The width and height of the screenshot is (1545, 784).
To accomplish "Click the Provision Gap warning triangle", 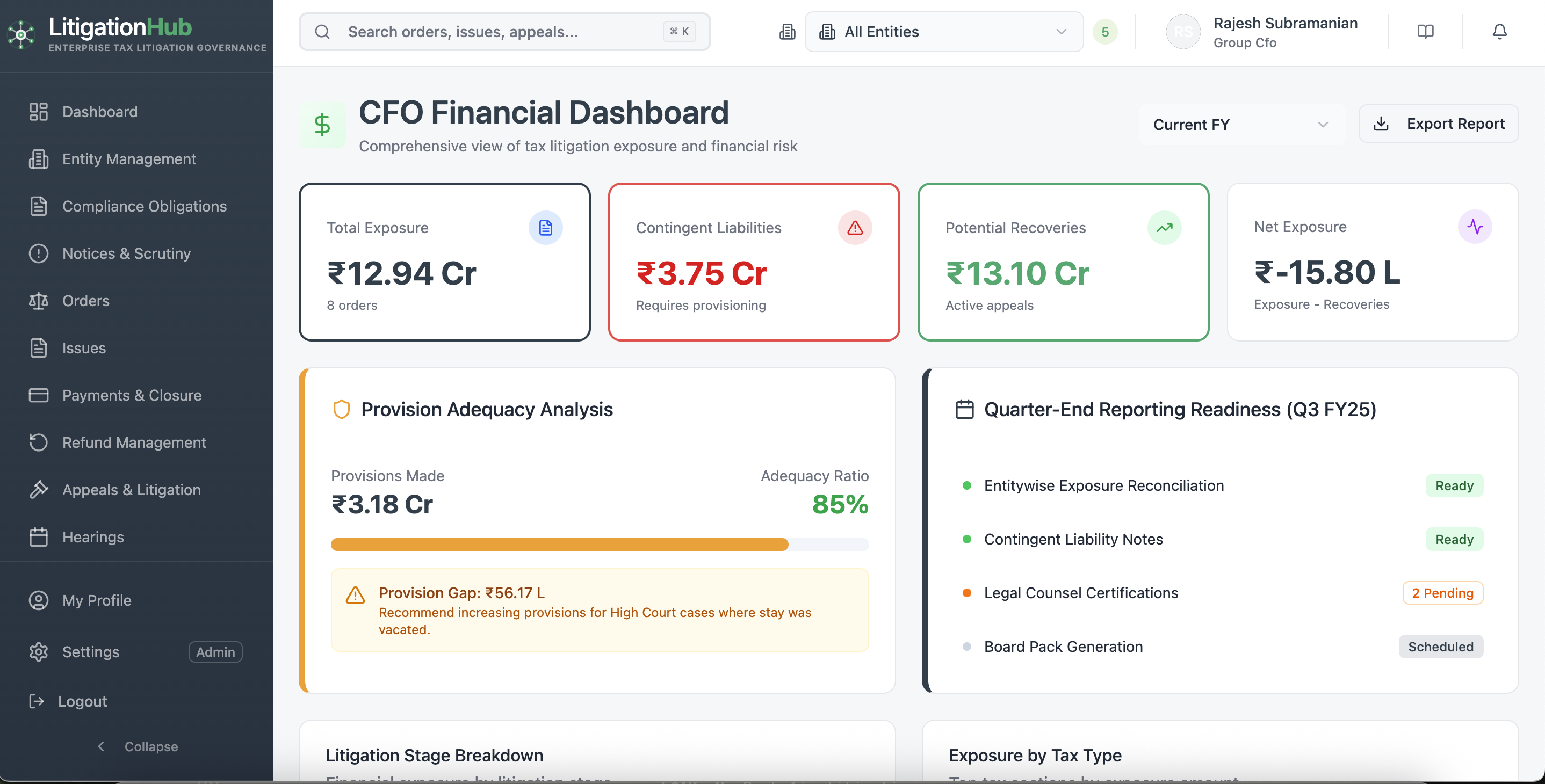I will click(355, 595).
